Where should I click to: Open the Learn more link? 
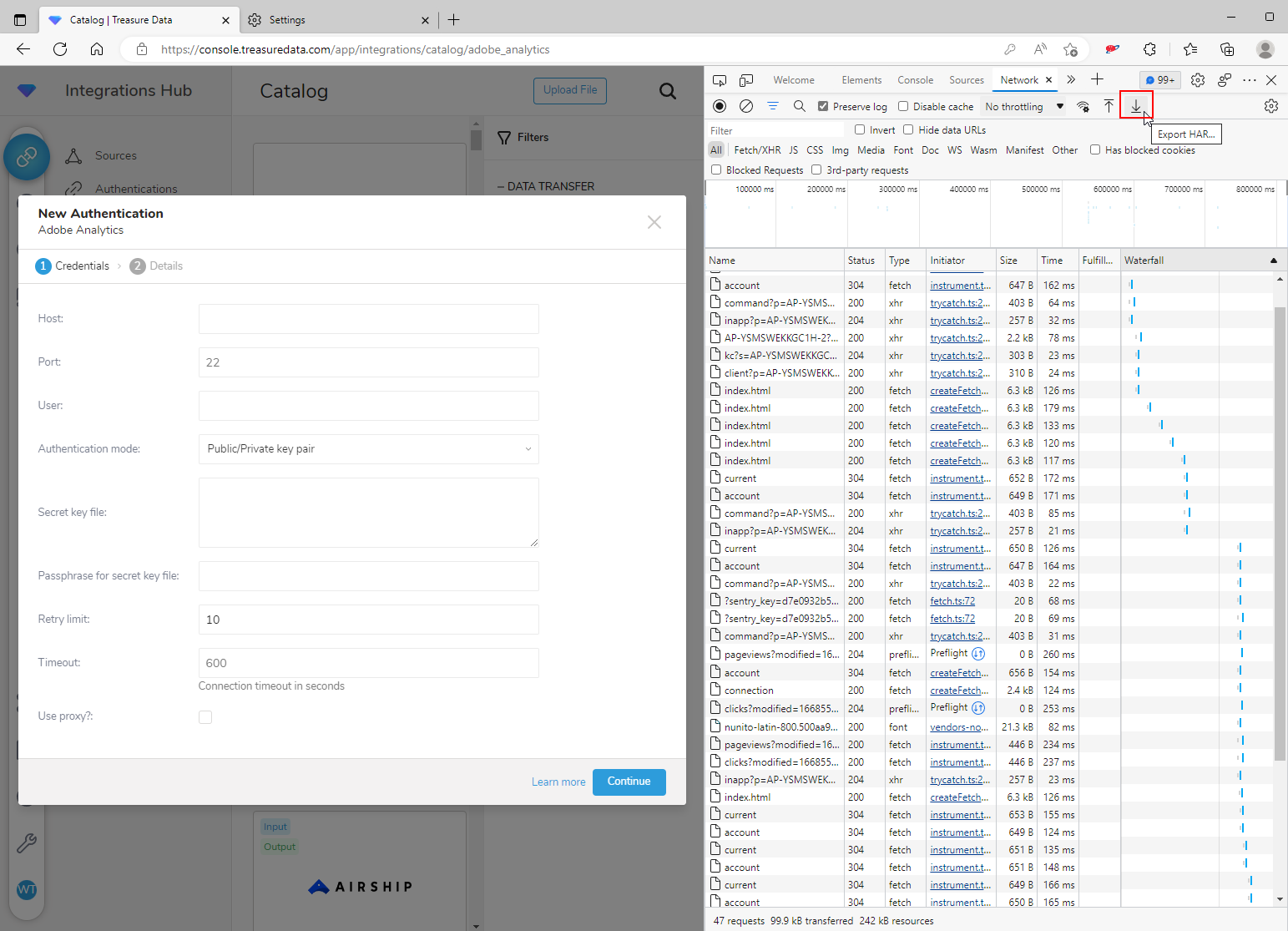558,782
